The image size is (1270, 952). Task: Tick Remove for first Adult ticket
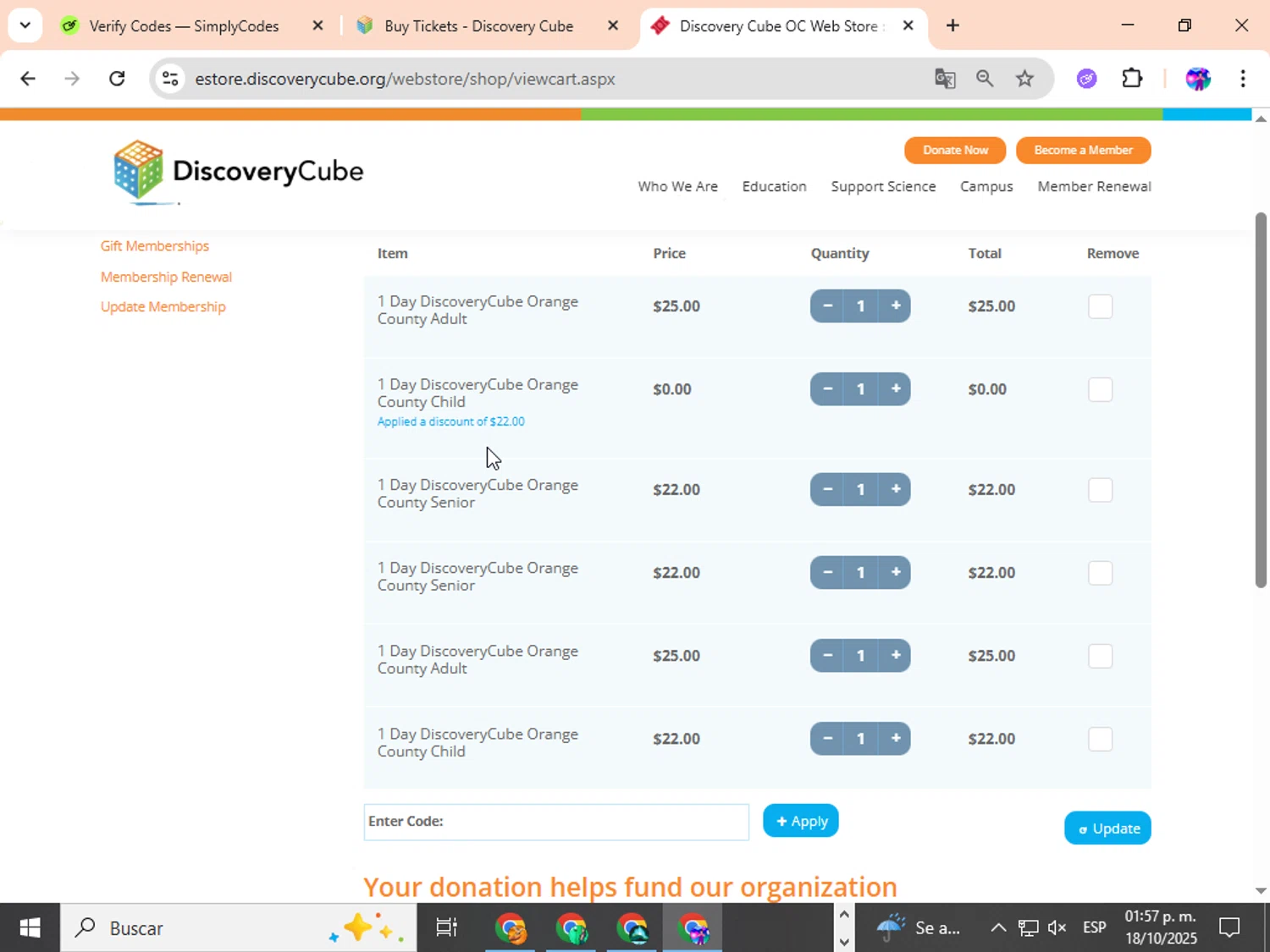pos(1100,306)
